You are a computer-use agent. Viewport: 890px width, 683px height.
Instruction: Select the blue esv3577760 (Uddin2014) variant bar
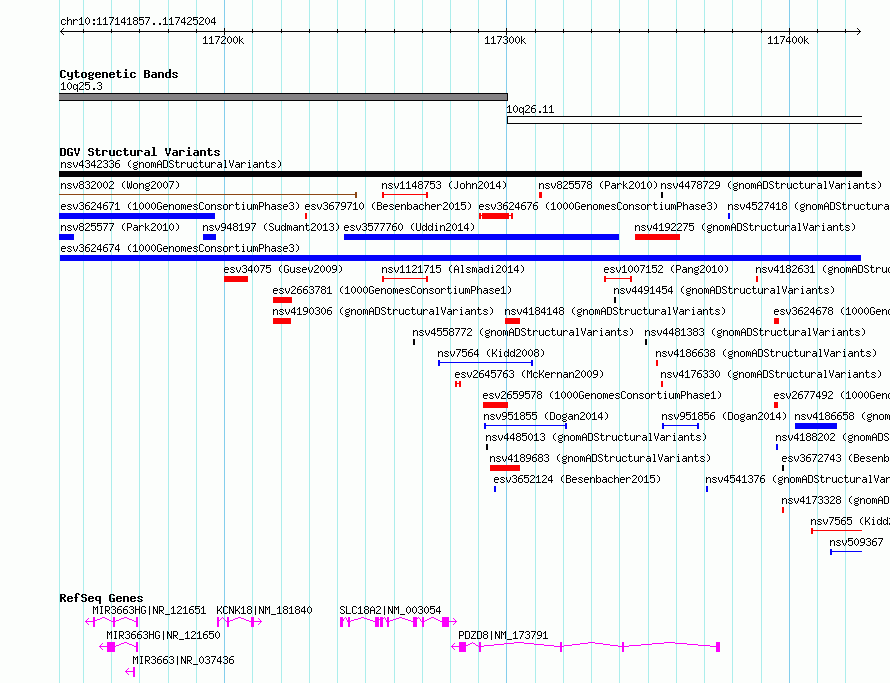[x=481, y=237]
